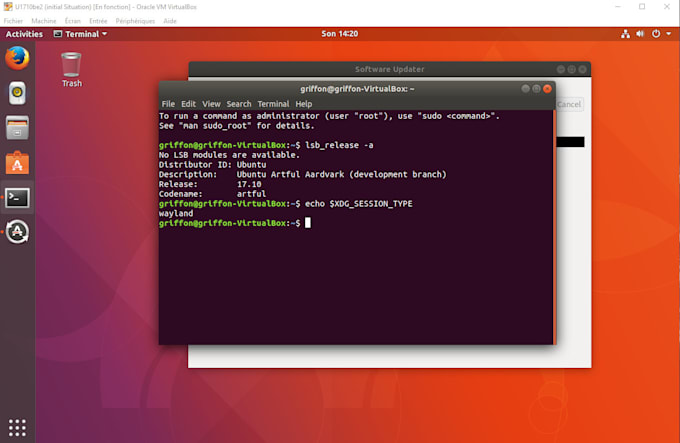Image resolution: width=680 pixels, height=443 pixels.
Task: Click 'echo $XDG_SESSION_TYPE' command text
Action: (359, 204)
